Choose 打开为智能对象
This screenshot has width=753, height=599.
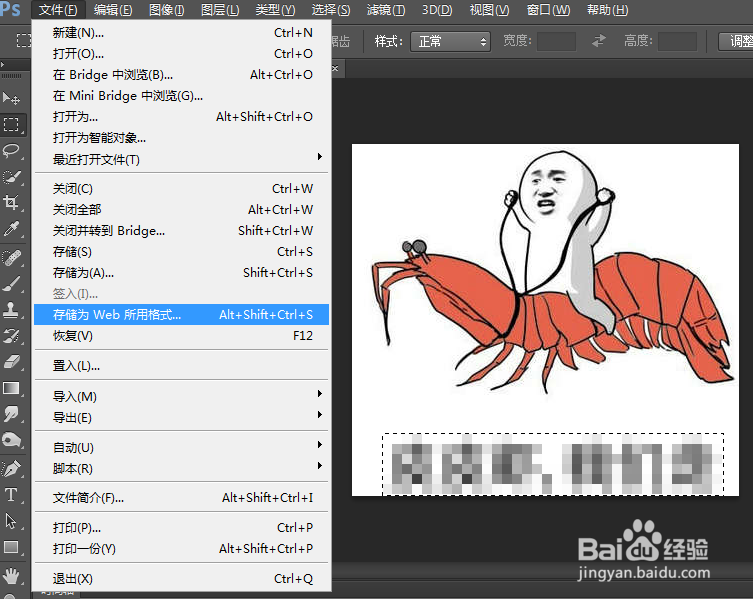[182, 138]
